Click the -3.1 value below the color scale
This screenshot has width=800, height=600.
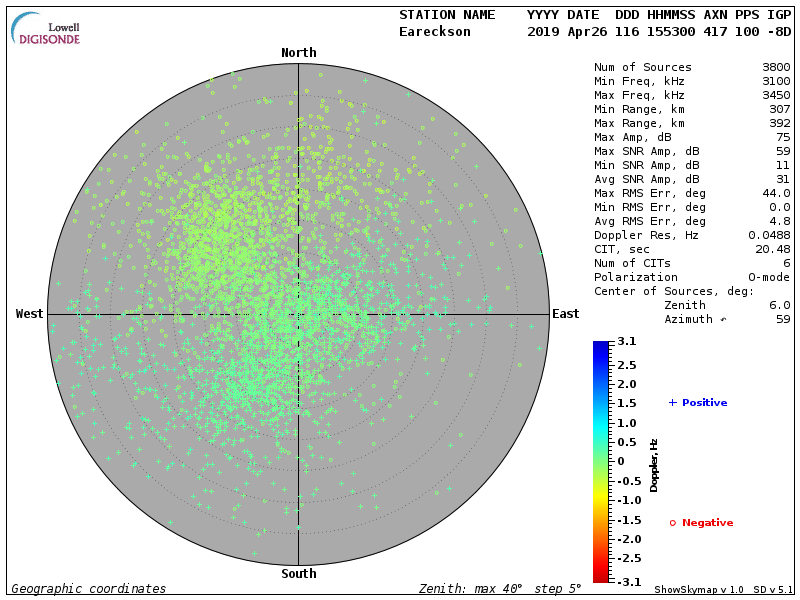(627, 581)
